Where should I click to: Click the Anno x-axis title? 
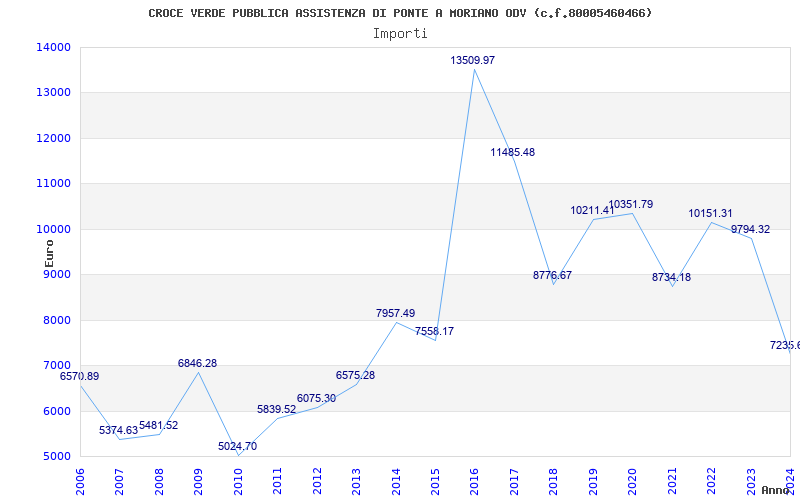point(776,490)
